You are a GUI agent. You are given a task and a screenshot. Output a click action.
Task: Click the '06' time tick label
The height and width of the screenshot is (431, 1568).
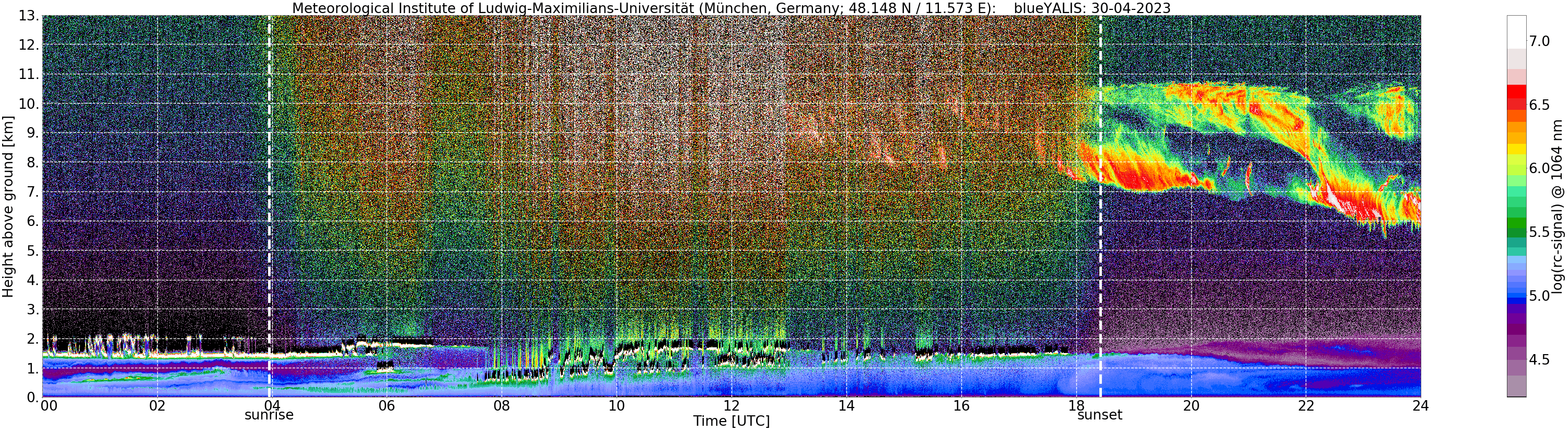tap(387, 405)
